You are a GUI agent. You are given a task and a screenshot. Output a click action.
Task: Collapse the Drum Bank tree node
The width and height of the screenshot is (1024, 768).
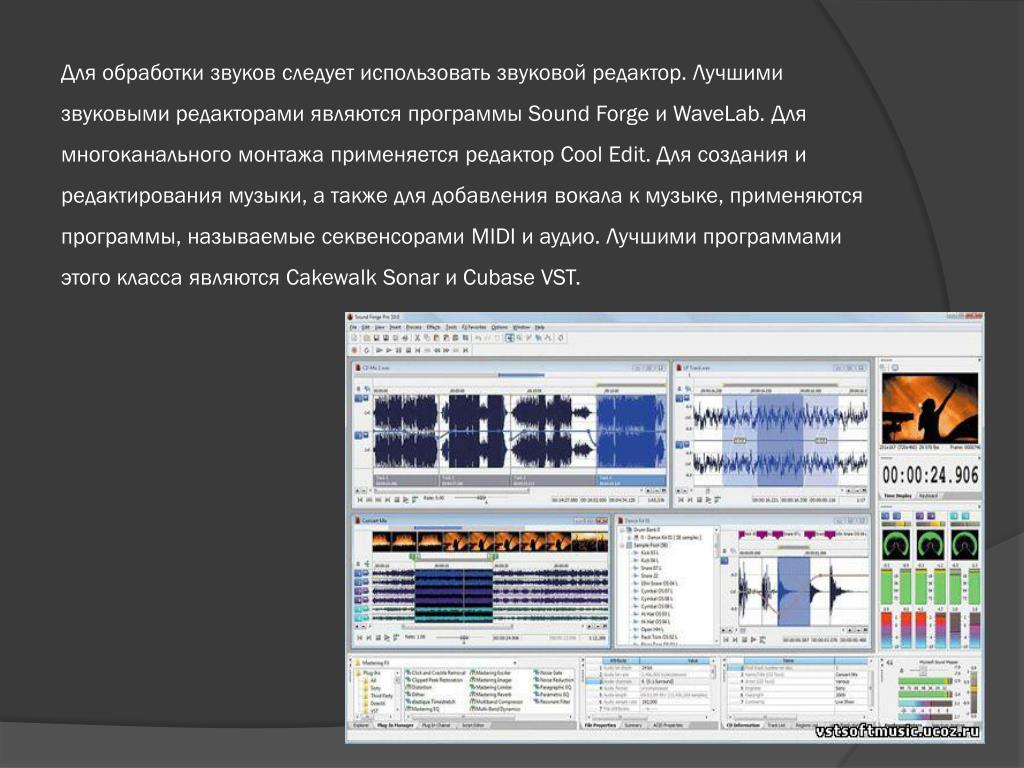[622, 530]
